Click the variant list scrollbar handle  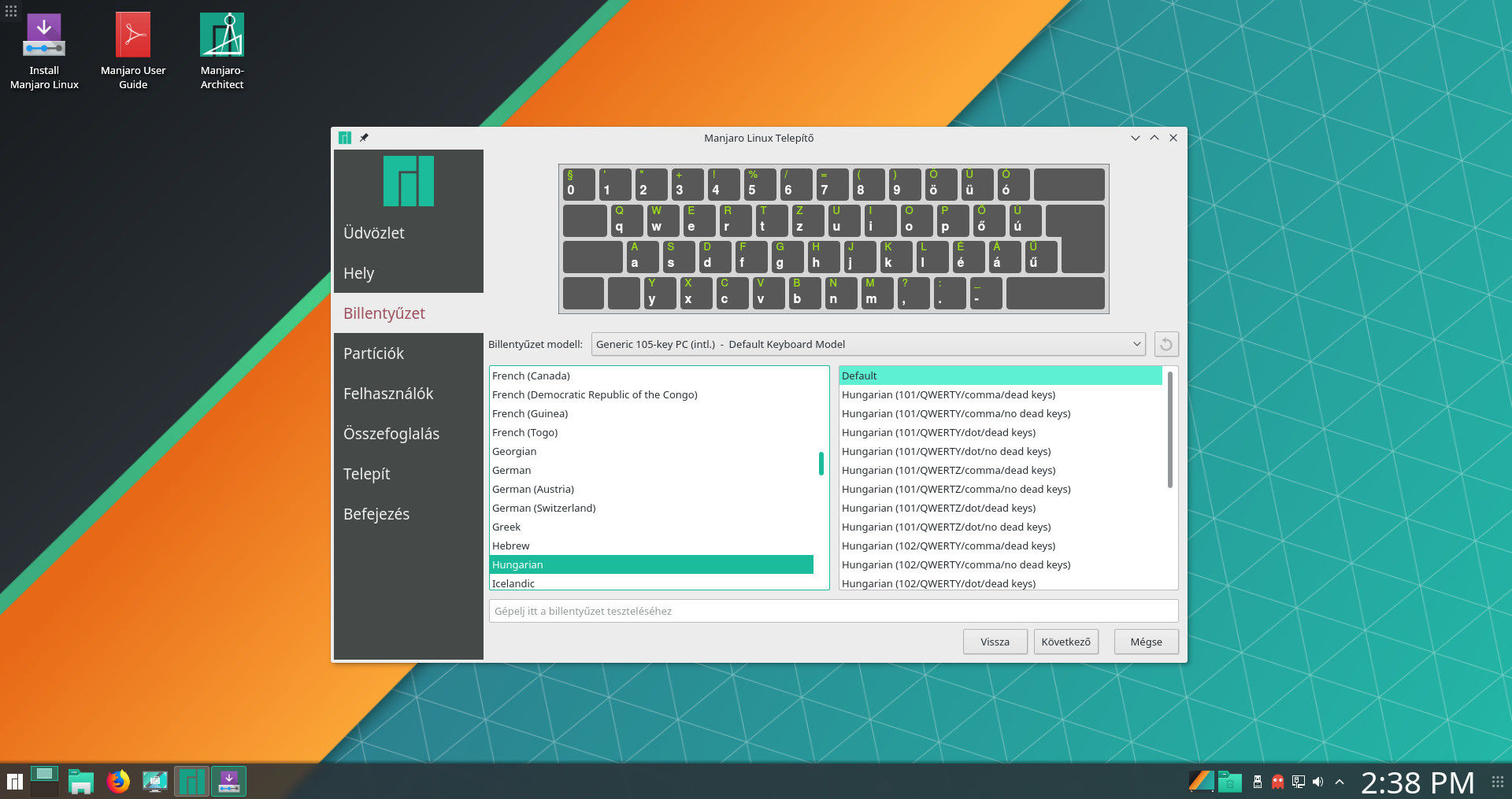[1170, 429]
